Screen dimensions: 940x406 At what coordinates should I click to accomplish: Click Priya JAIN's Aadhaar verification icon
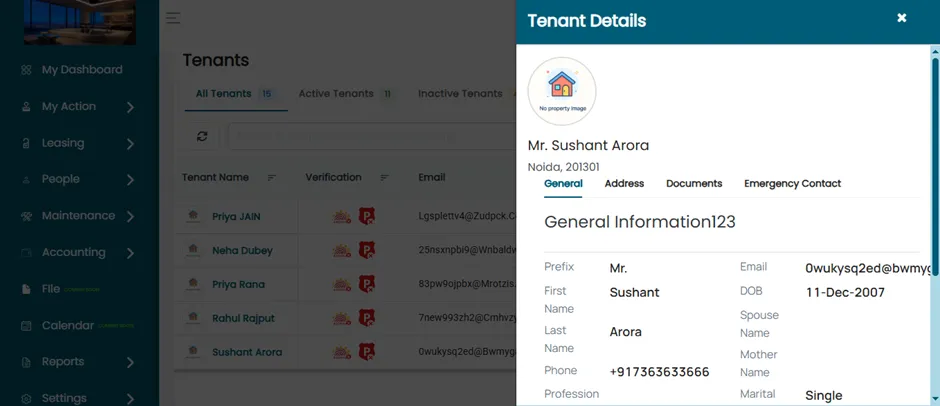point(342,216)
